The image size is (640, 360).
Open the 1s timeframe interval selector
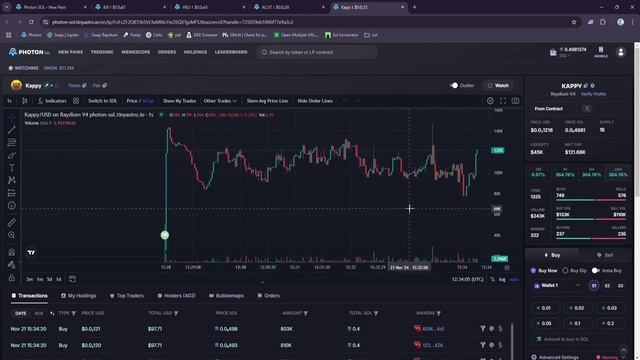[9, 101]
